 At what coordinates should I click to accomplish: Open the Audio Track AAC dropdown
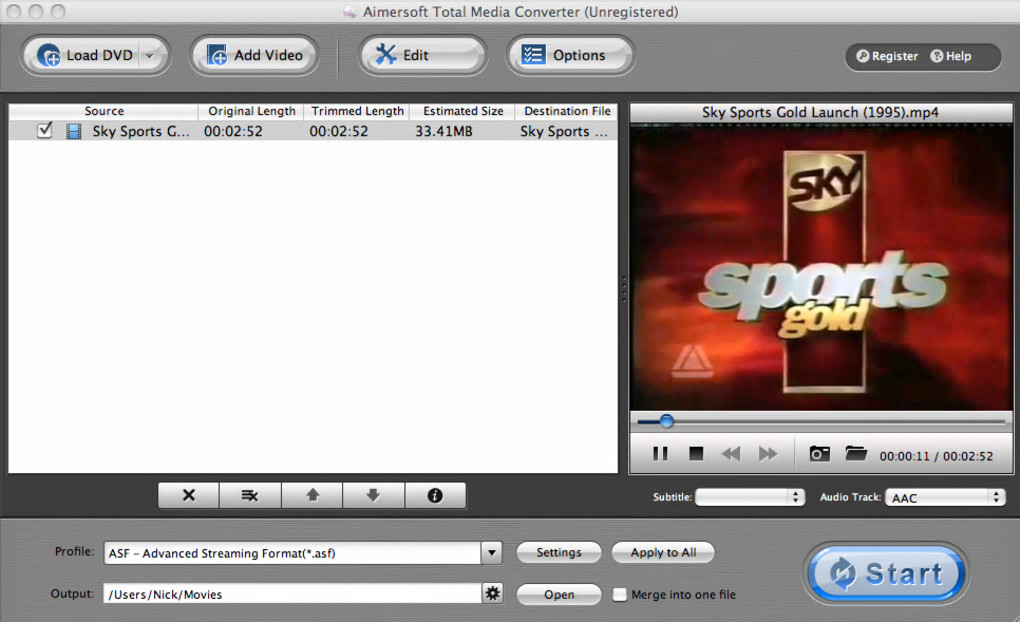click(x=945, y=497)
